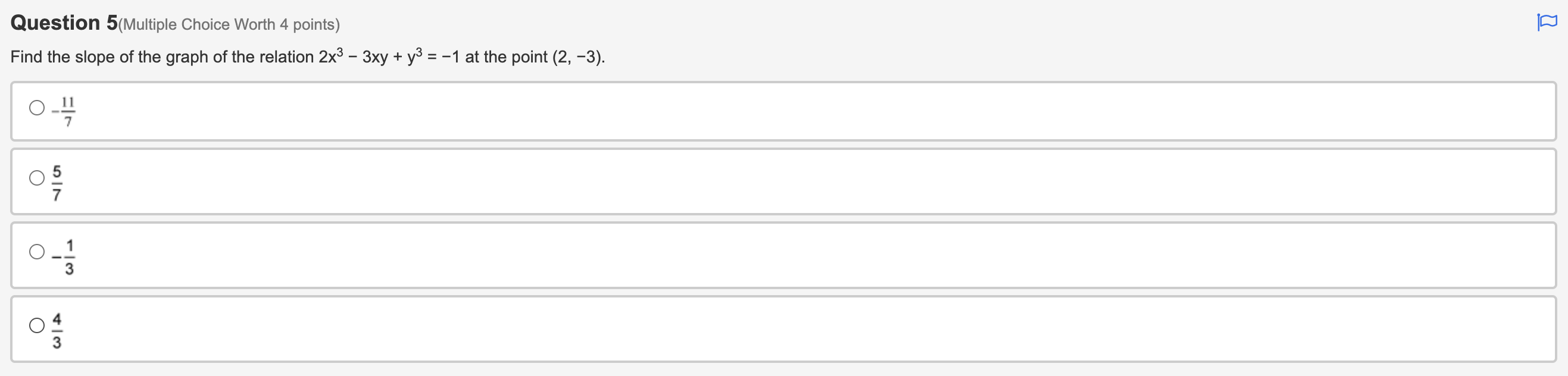Click the first answer choice row

tap(784, 111)
